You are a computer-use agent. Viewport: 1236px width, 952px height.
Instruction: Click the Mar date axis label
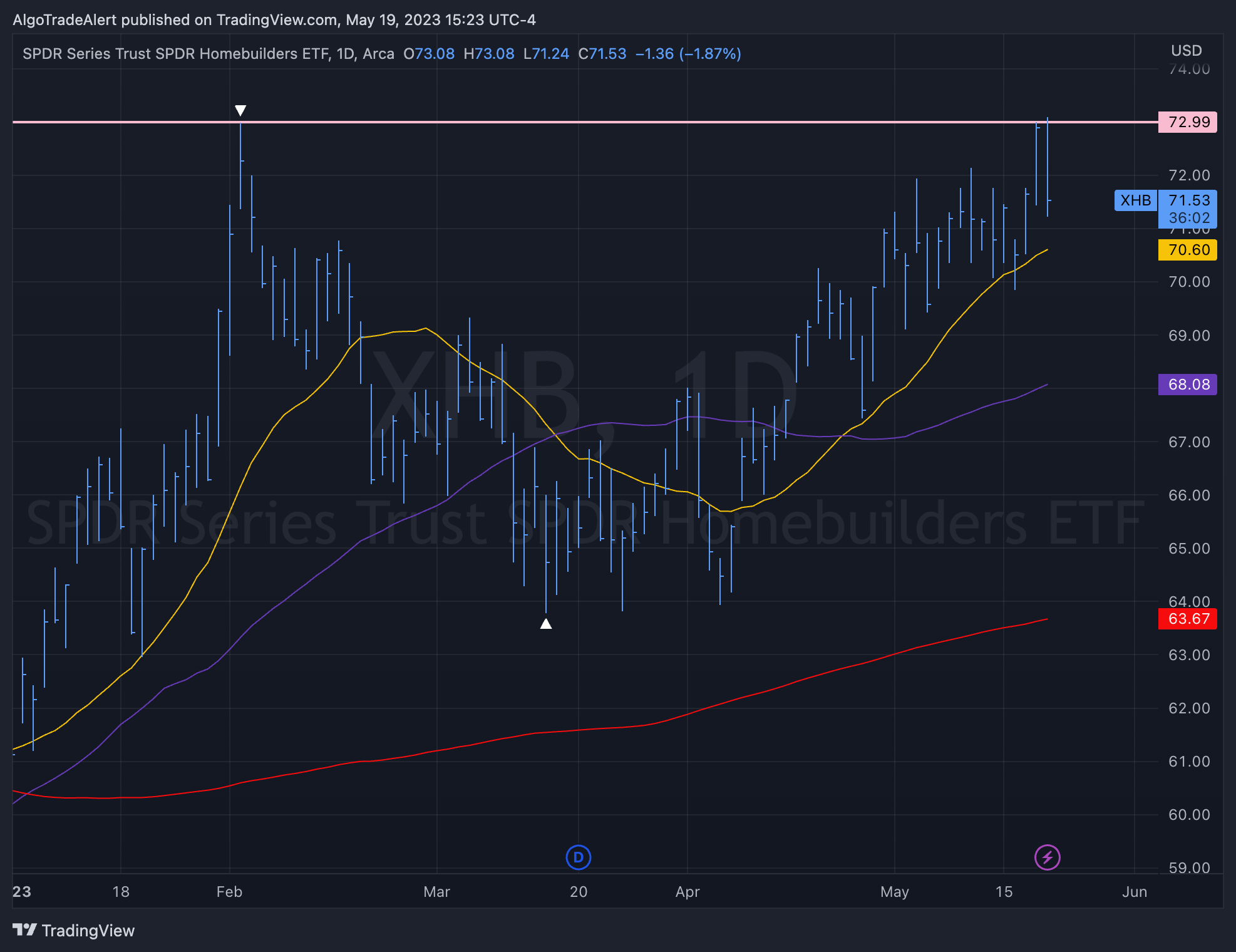tap(436, 892)
